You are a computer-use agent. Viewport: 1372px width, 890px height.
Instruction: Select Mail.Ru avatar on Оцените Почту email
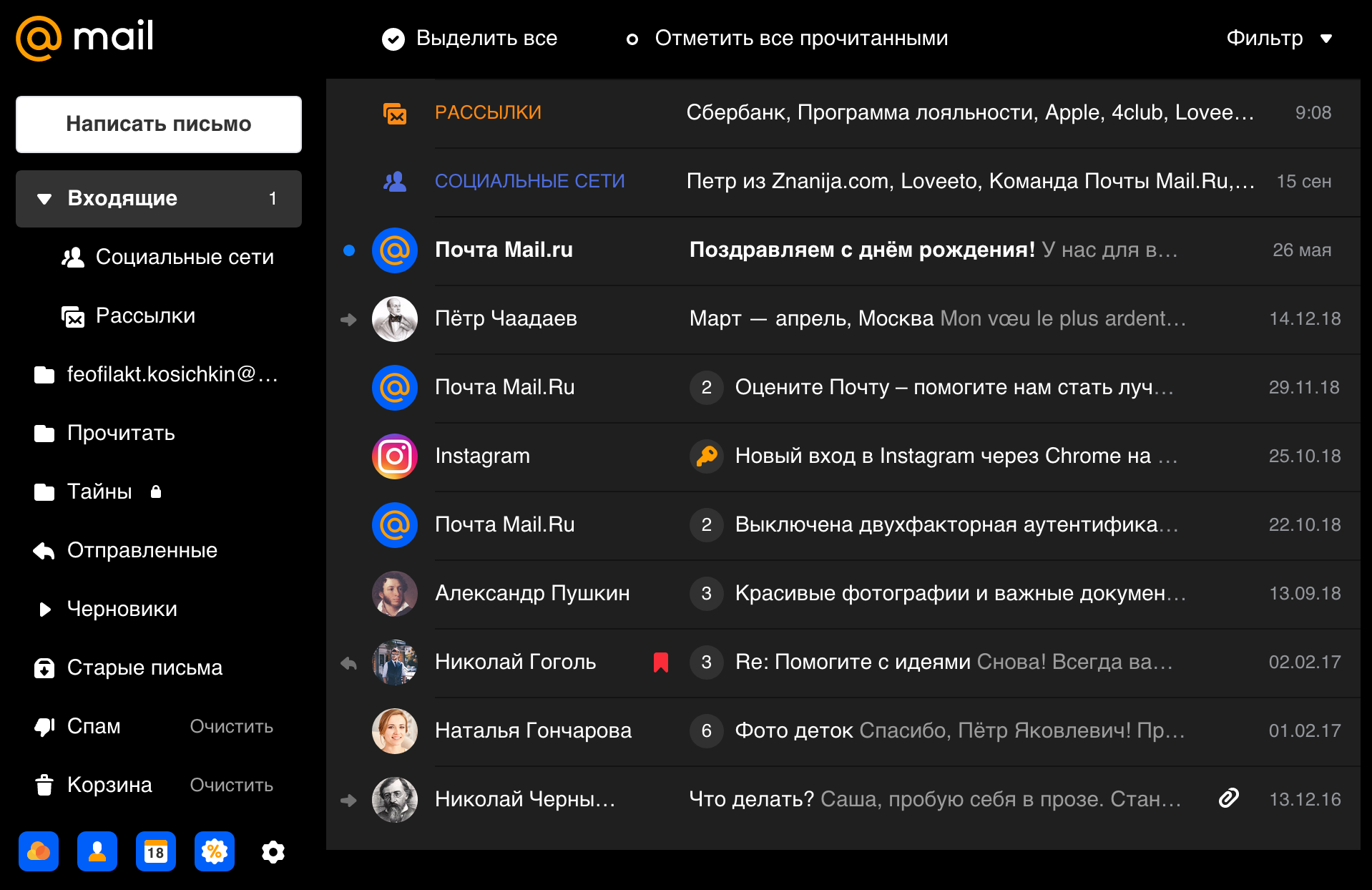[x=395, y=388]
